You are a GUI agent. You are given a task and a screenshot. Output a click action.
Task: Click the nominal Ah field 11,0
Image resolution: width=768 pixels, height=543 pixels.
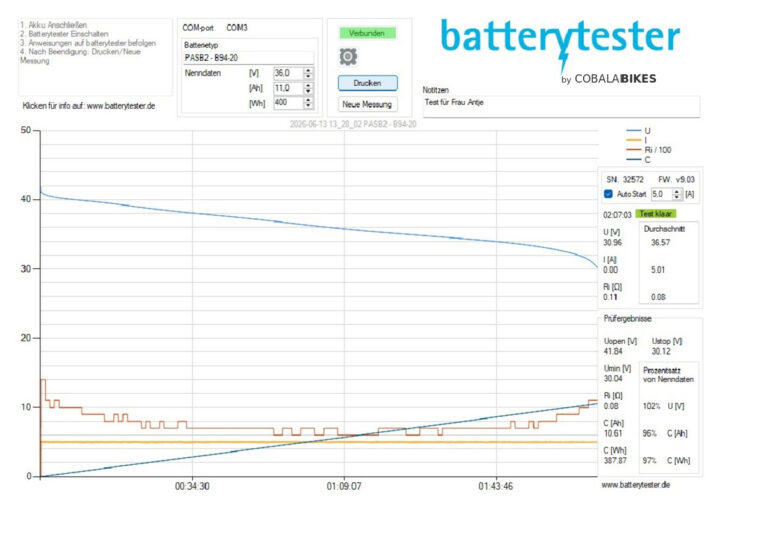(x=288, y=88)
